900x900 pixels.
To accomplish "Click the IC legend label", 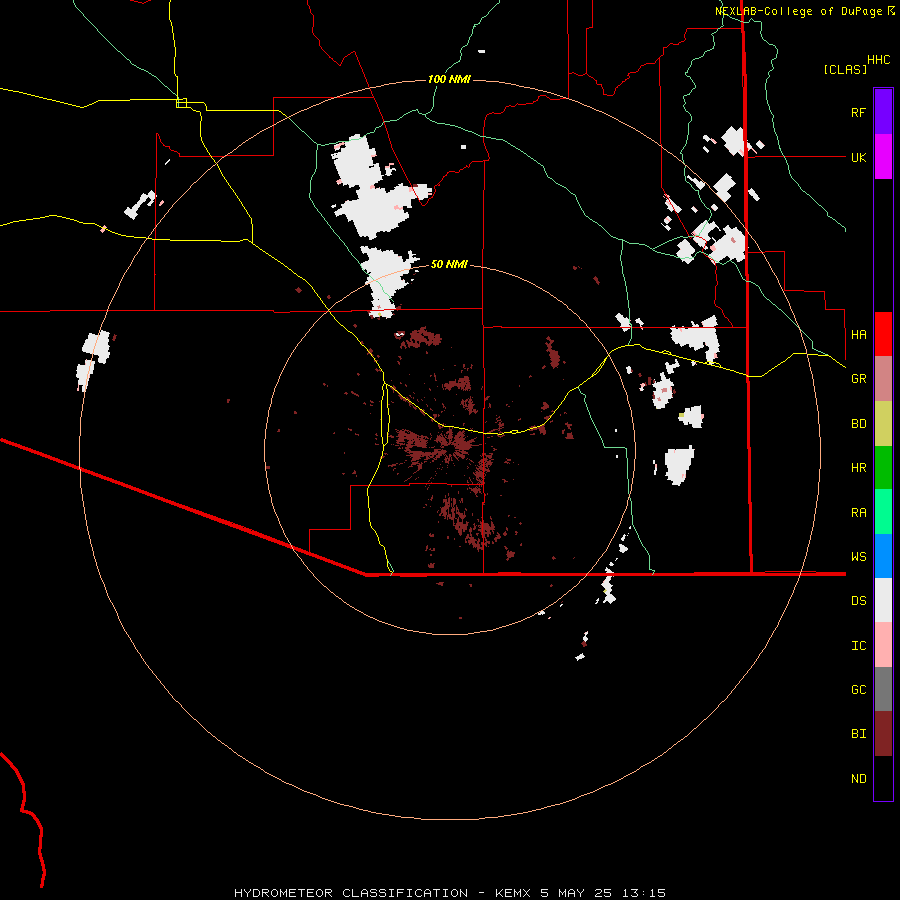I will (x=858, y=646).
